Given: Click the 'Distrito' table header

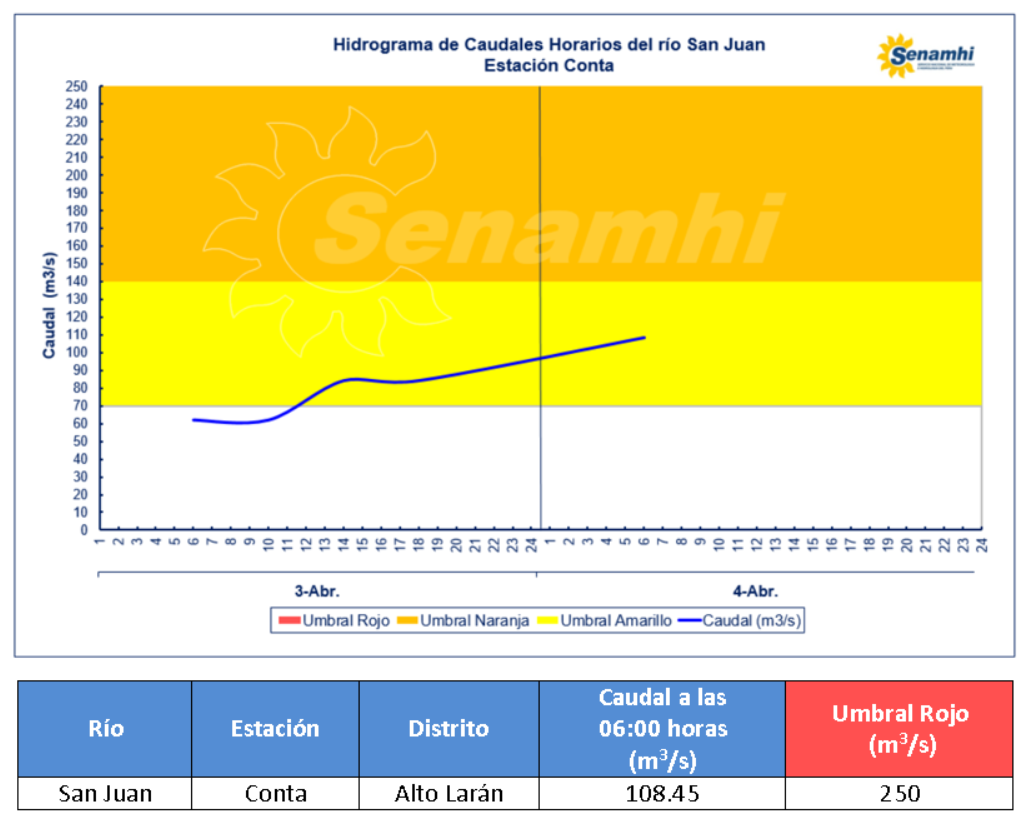Looking at the screenshot, I should pos(449,729).
